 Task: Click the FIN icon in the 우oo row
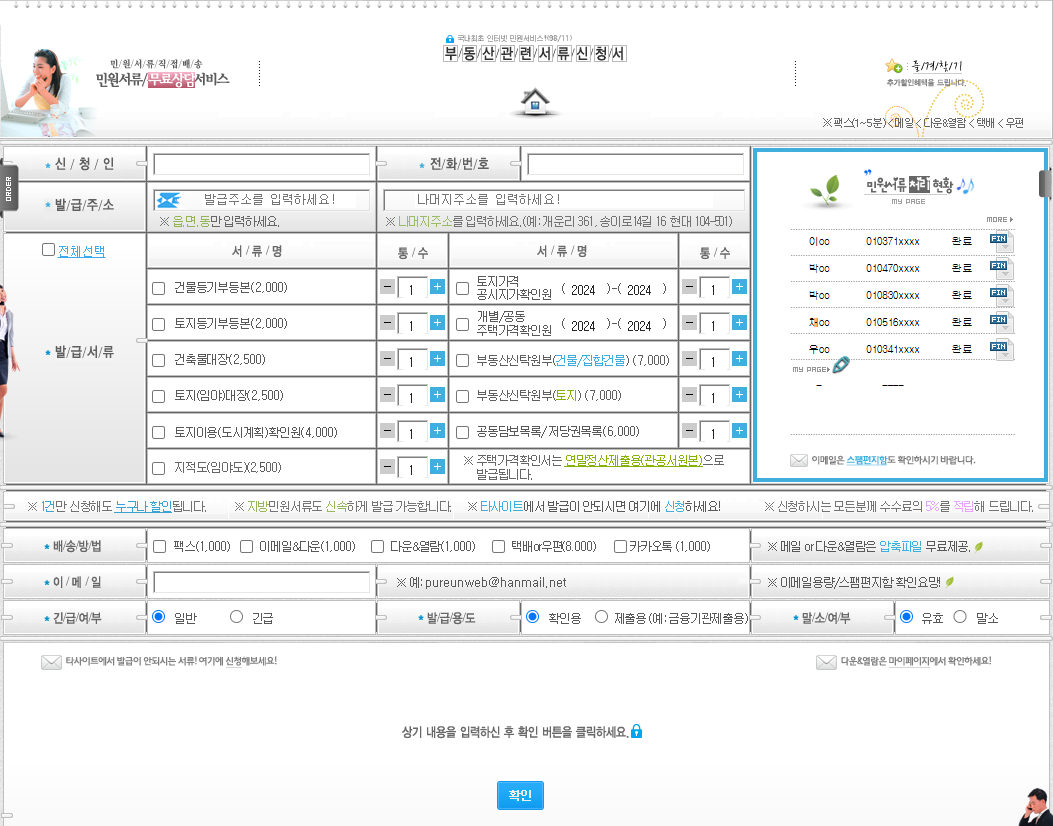[x=998, y=347]
